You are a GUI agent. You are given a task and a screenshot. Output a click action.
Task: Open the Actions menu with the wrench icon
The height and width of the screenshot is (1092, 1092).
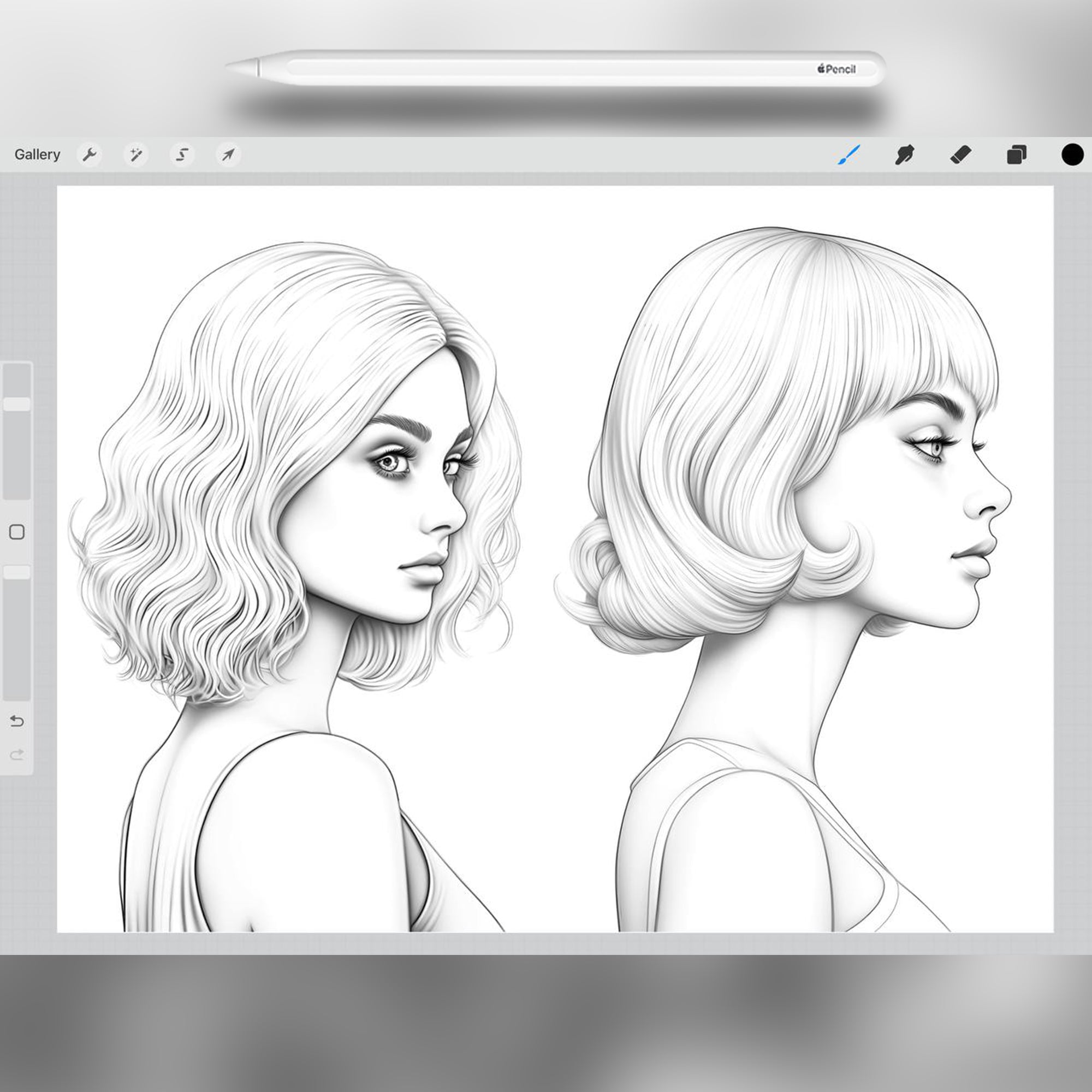pos(91,155)
